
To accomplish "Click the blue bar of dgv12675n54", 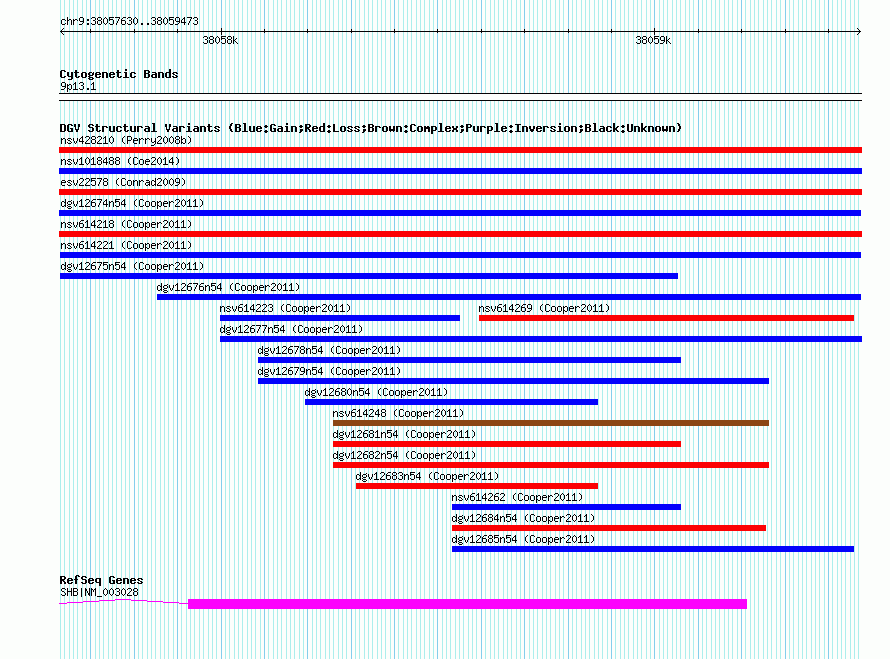I will point(369,276).
